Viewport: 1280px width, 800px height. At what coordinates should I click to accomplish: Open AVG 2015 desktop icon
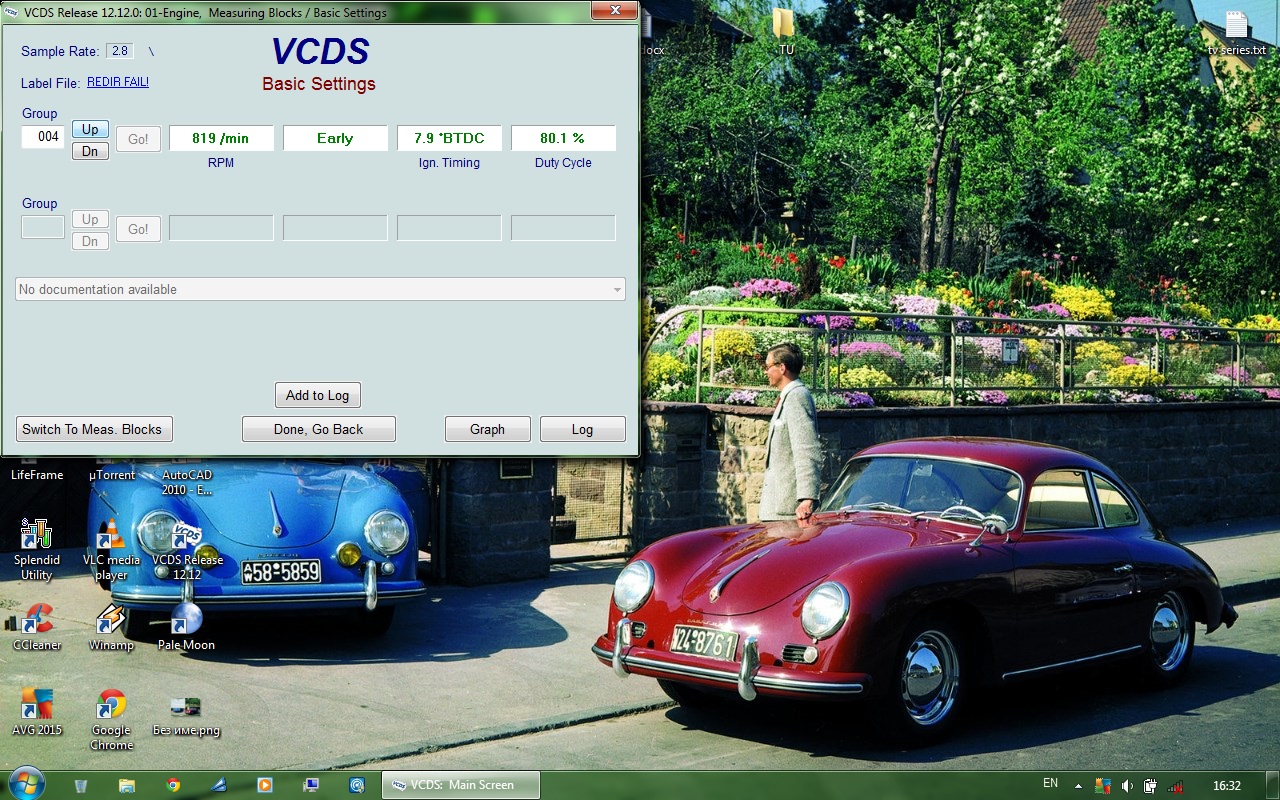coord(37,706)
